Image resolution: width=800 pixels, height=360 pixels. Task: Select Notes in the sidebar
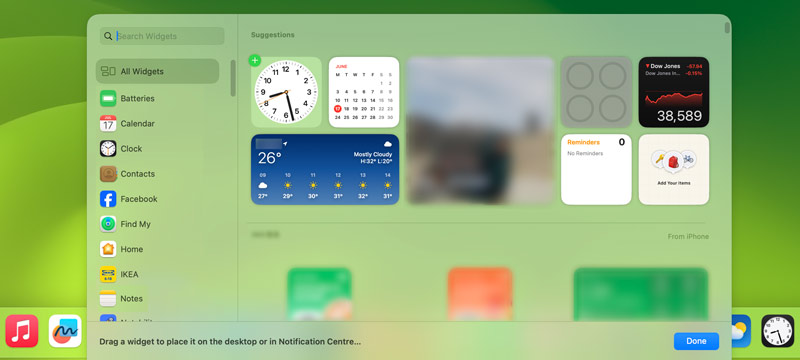click(157, 299)
